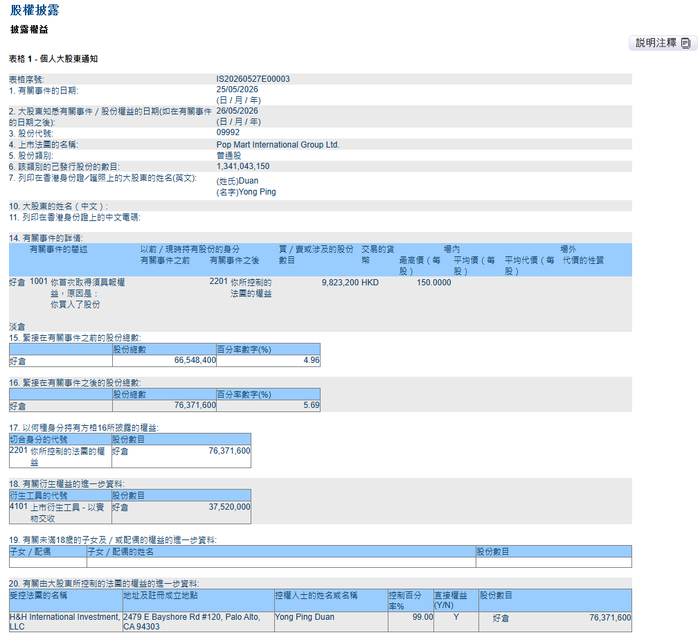The image size is (700, 640).
Task: Click 交易的貨幣 column header
Action: tap(378, 254)
